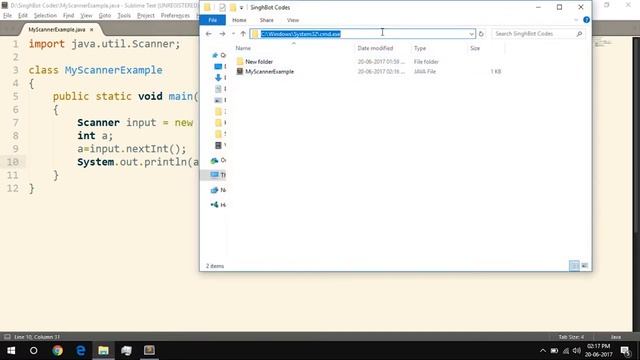This screenshot has height=360, width=640.
Task: Select OneDrive cloud in navigation pane
Action: click(x=218, y=160)
